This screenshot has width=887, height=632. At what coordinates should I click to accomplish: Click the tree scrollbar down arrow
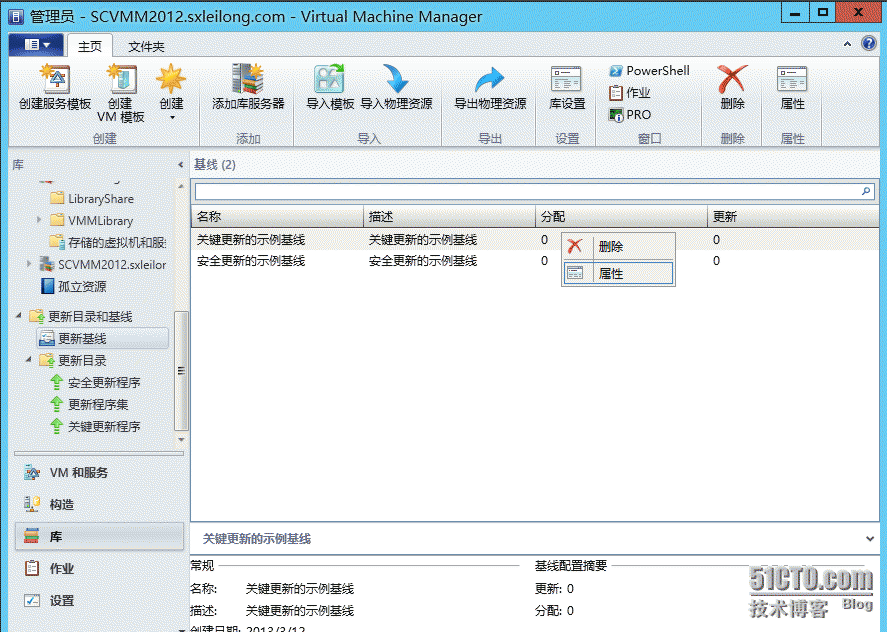click(181, 439)
